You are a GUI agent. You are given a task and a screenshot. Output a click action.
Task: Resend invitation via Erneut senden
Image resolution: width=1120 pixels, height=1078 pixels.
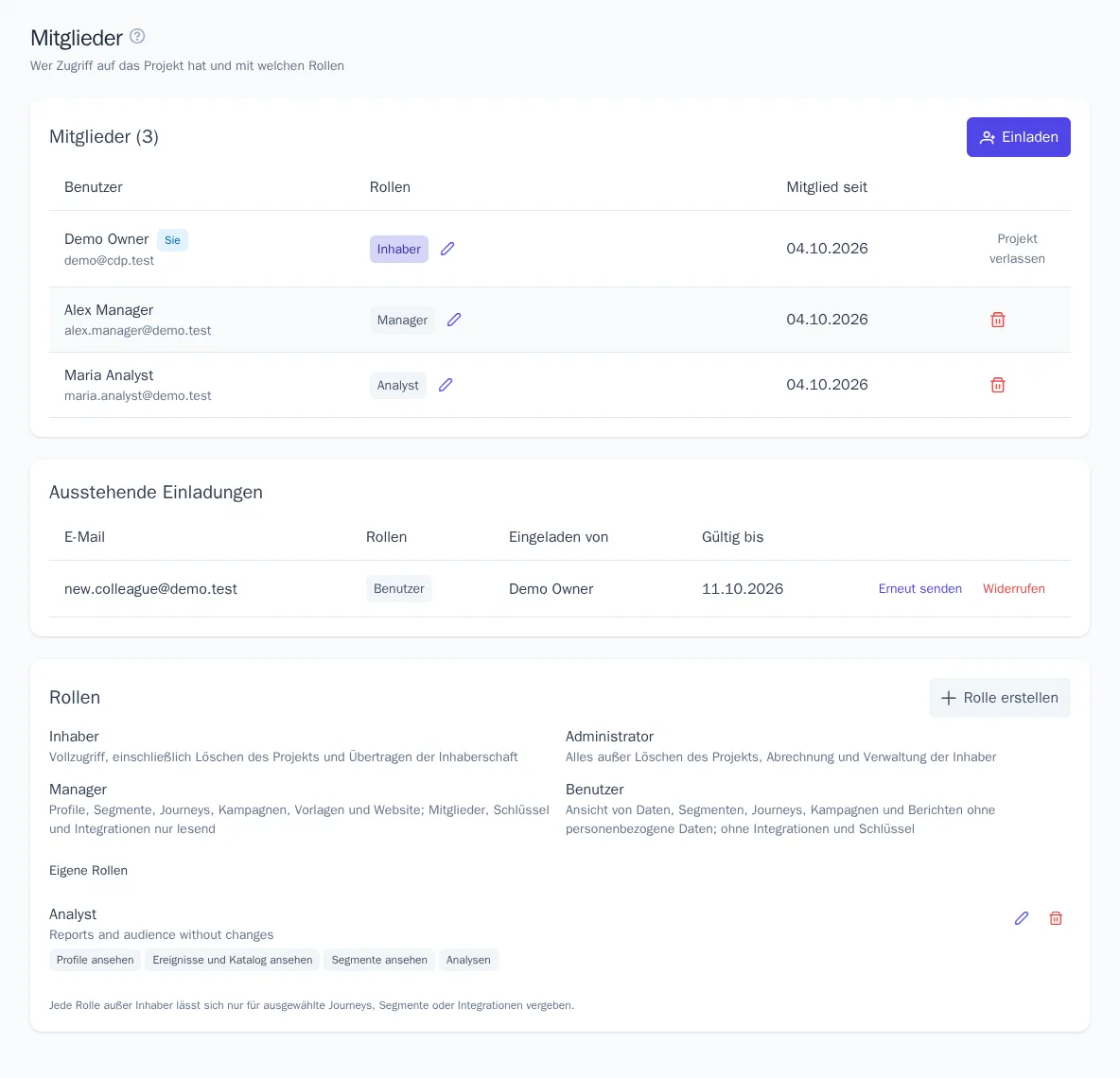tap(920, 589)
